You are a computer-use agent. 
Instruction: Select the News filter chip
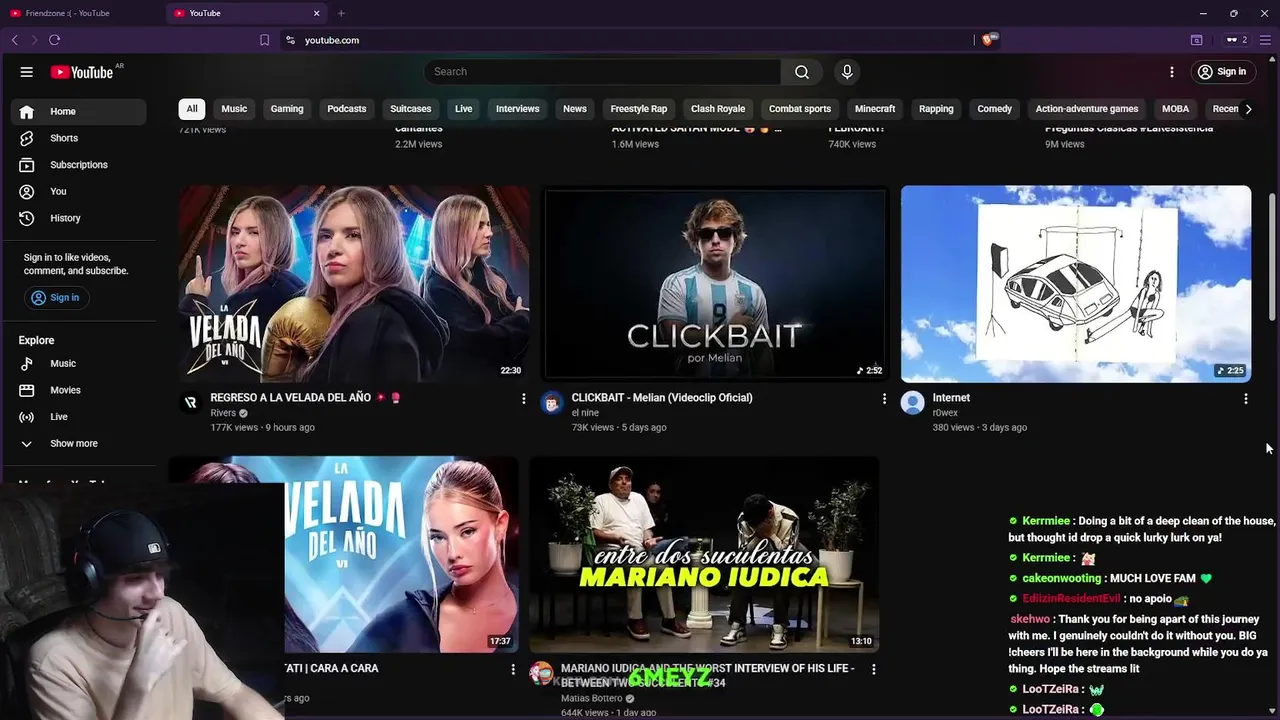click(x=575, y=109)
